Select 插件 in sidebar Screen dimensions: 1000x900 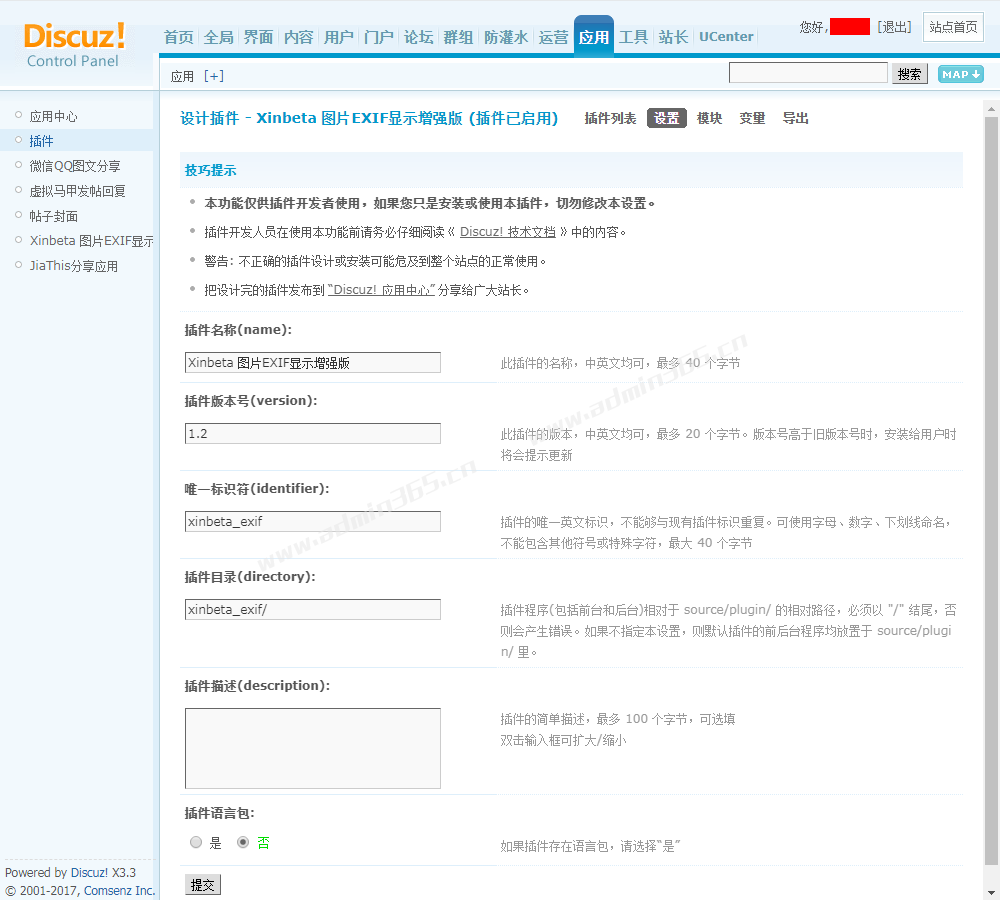pos(41,141)
